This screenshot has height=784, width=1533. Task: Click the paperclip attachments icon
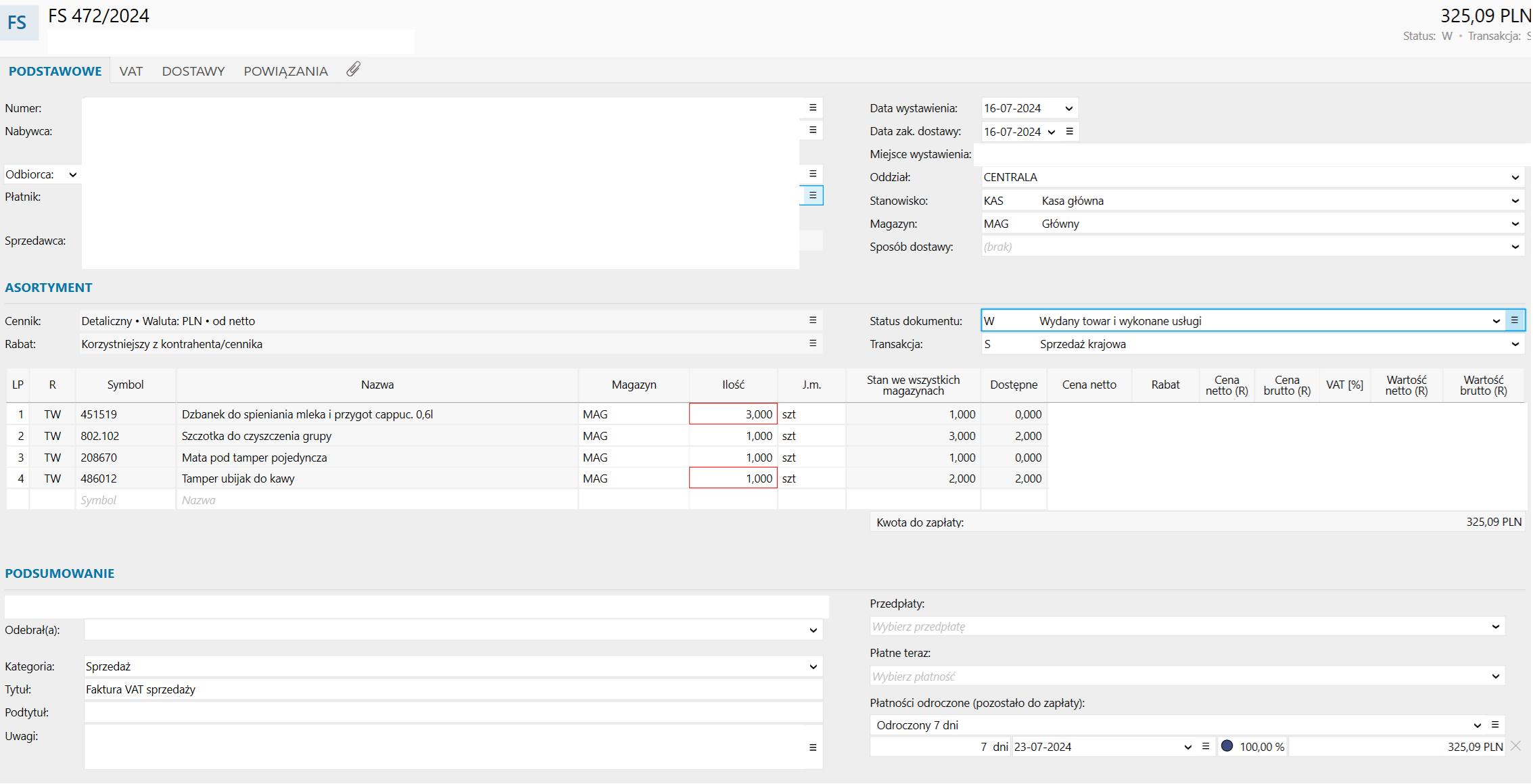click(x=353, y=70)
